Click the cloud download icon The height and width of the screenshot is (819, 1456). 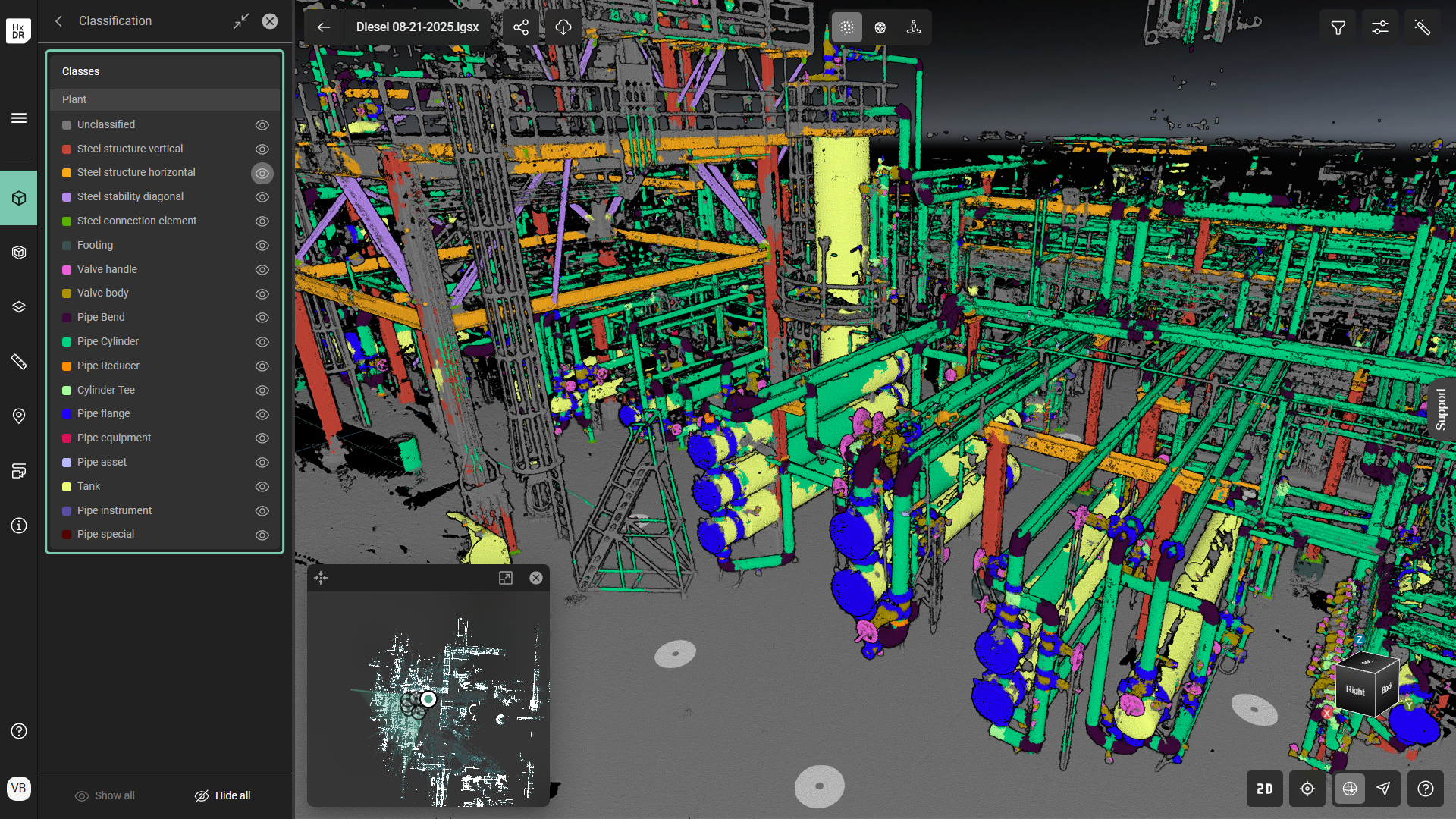click(x=563, y=27)
